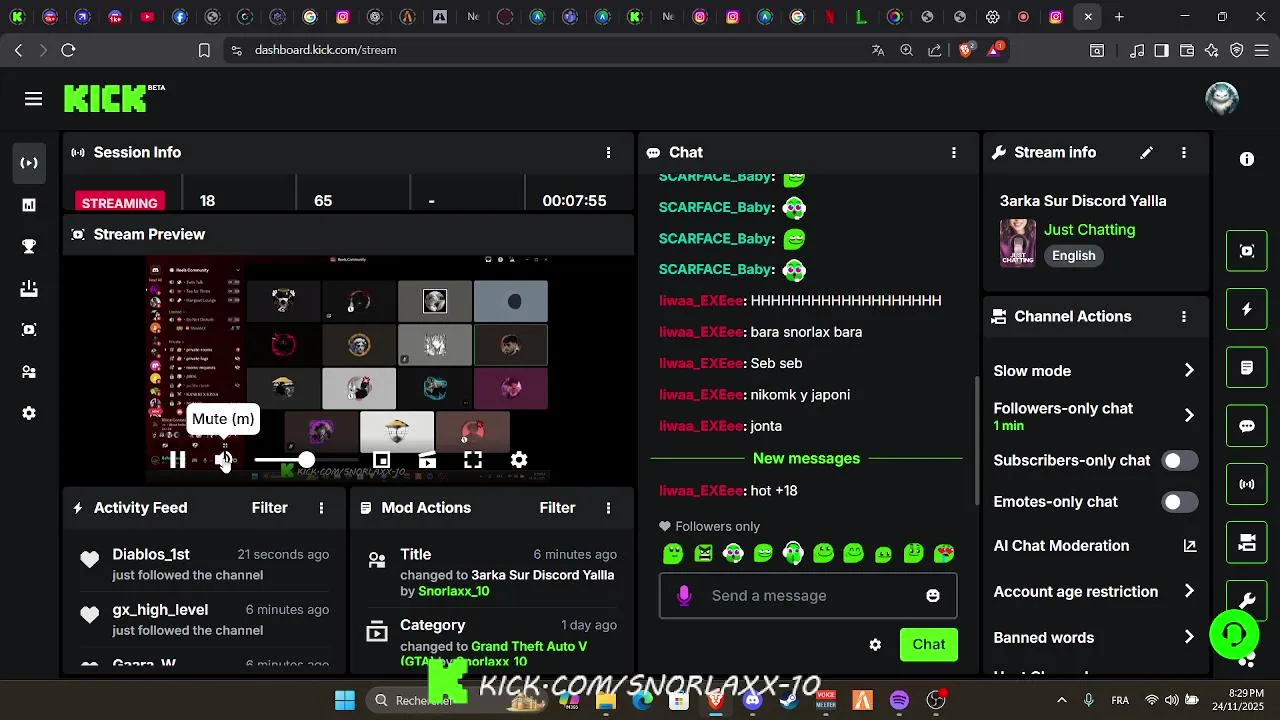
Task: Bookmark this page in the address bar
Action: [x=204, y=50]
